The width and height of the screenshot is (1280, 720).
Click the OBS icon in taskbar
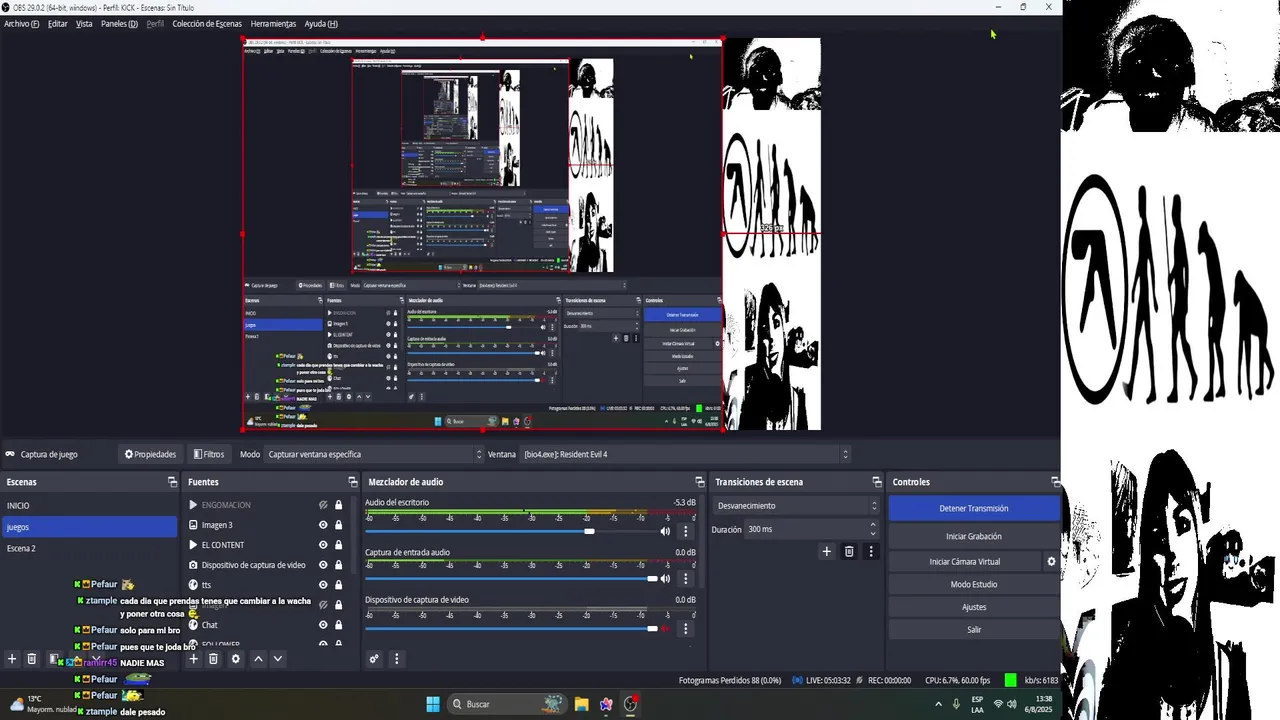coord(631,704)
